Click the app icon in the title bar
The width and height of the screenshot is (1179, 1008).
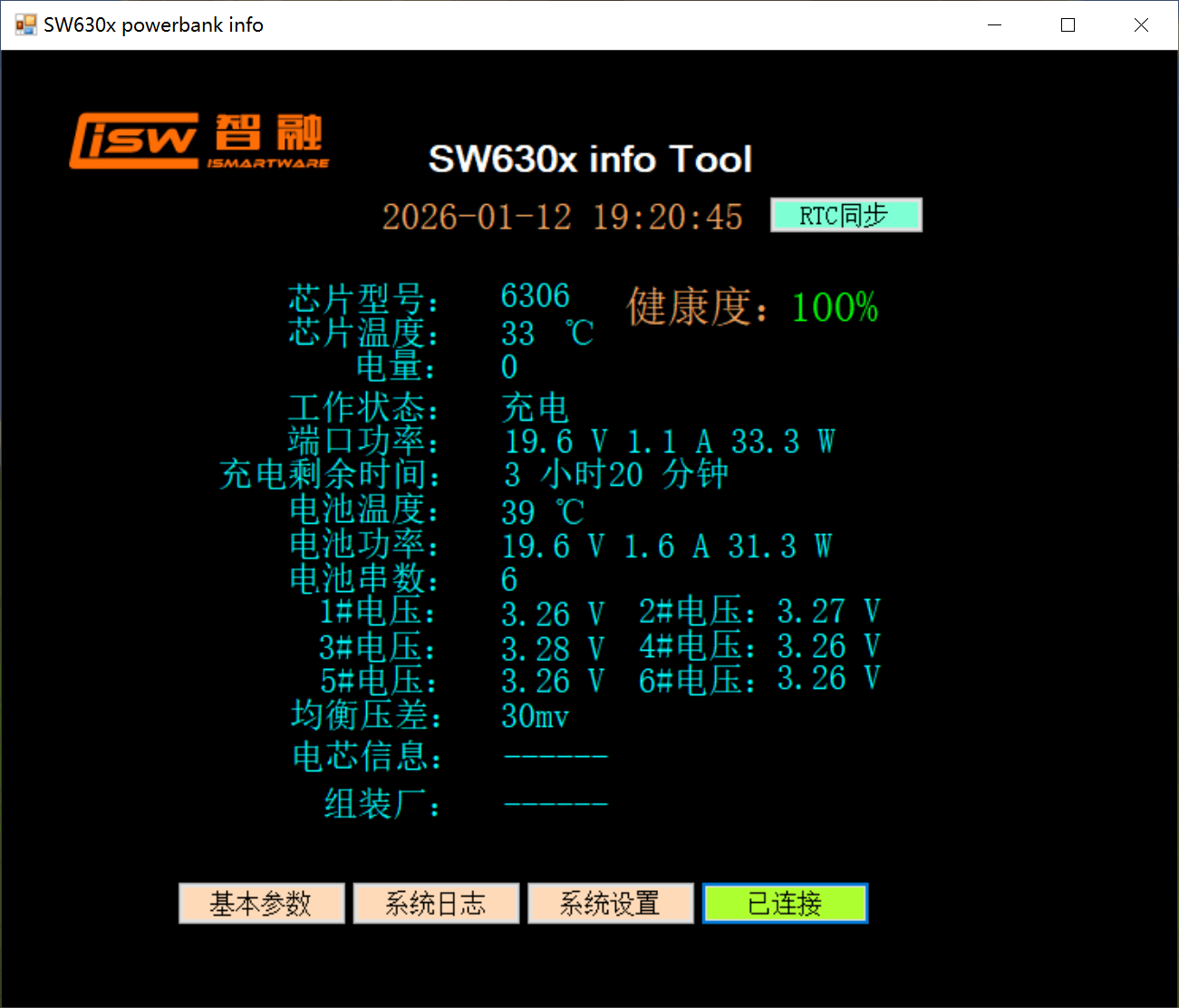(25, 24)
